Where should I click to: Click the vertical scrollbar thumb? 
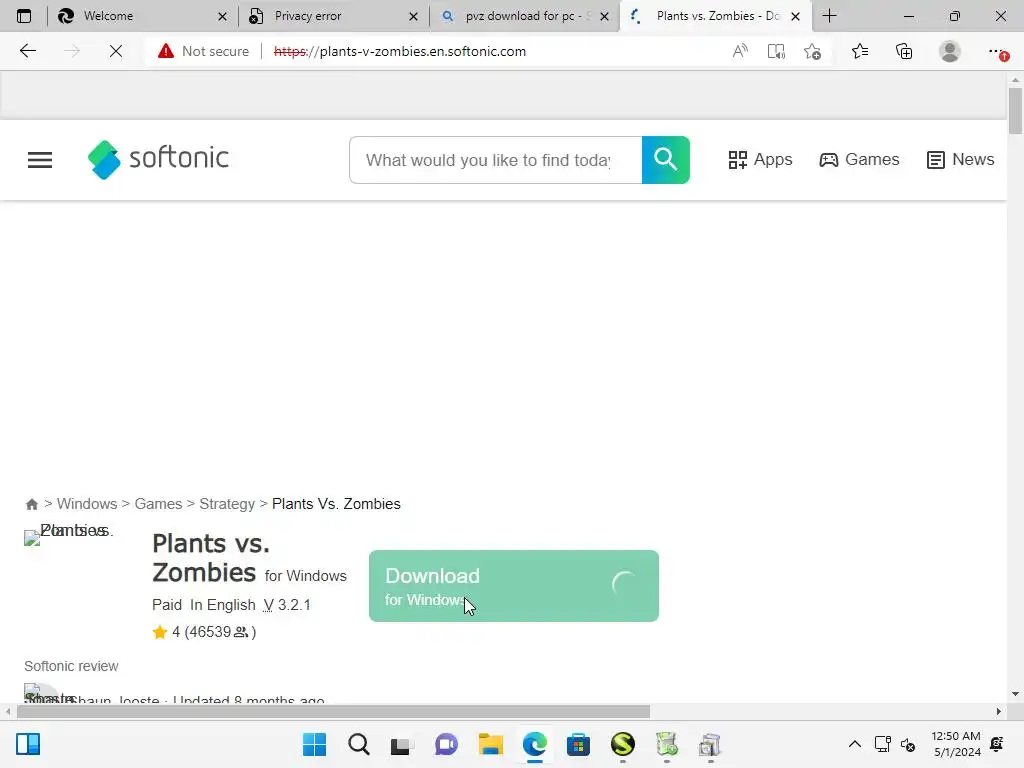(1015, 111)
